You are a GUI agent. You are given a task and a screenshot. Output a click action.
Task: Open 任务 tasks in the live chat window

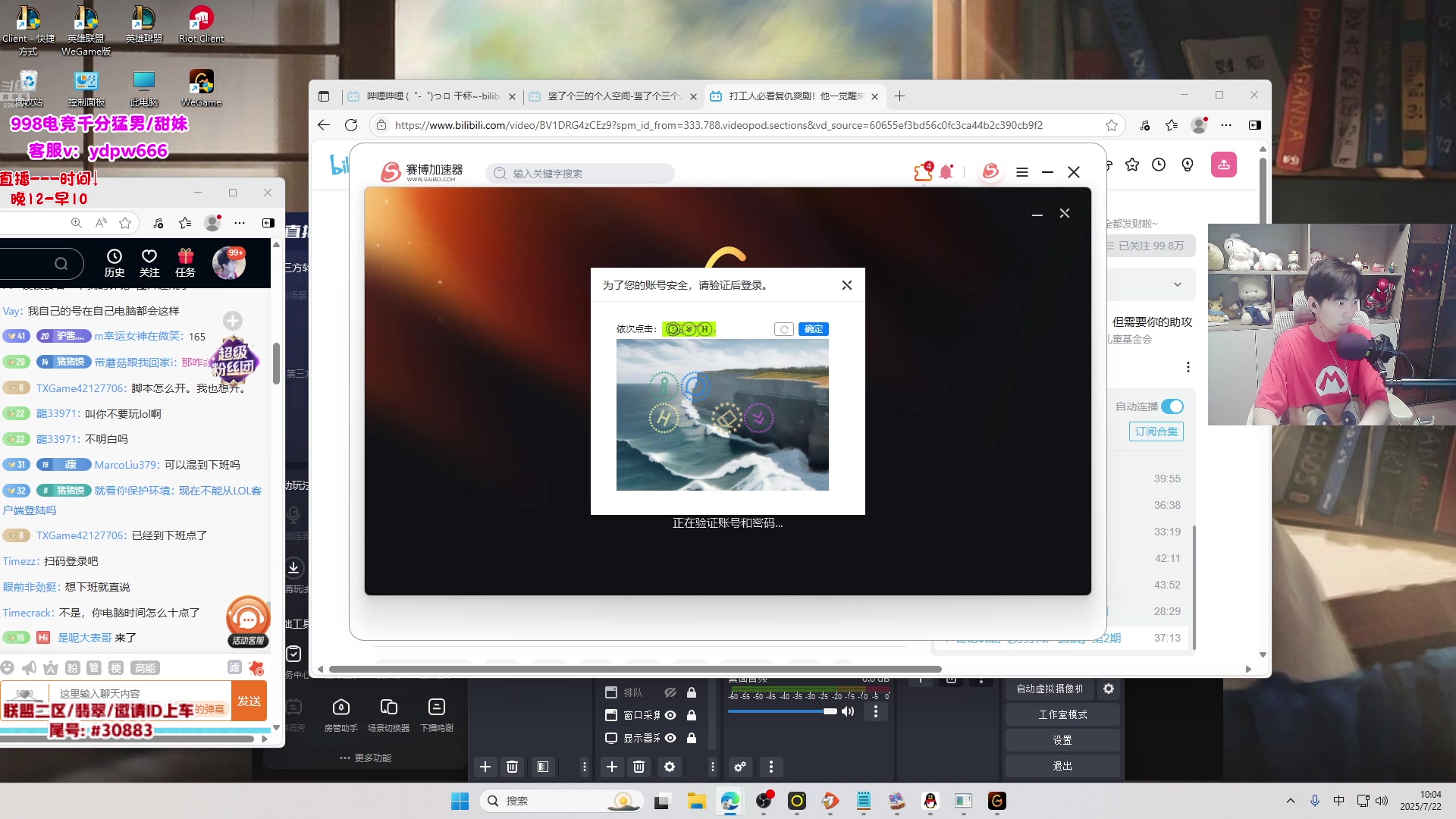coord(186,263)
